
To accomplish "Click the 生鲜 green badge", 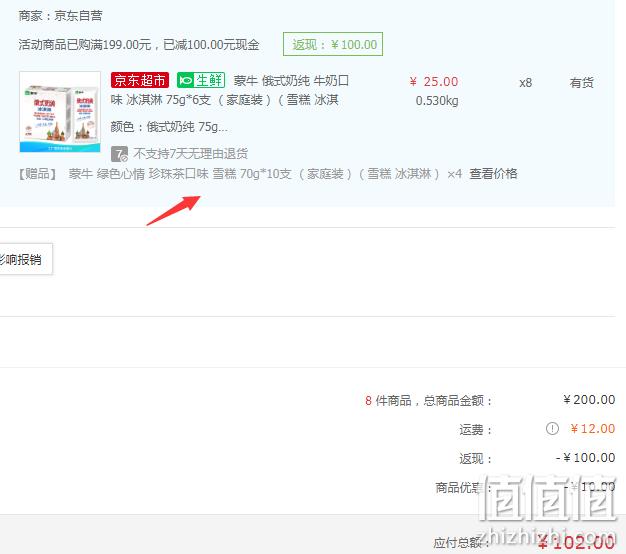I will click(x=201, y=80).
